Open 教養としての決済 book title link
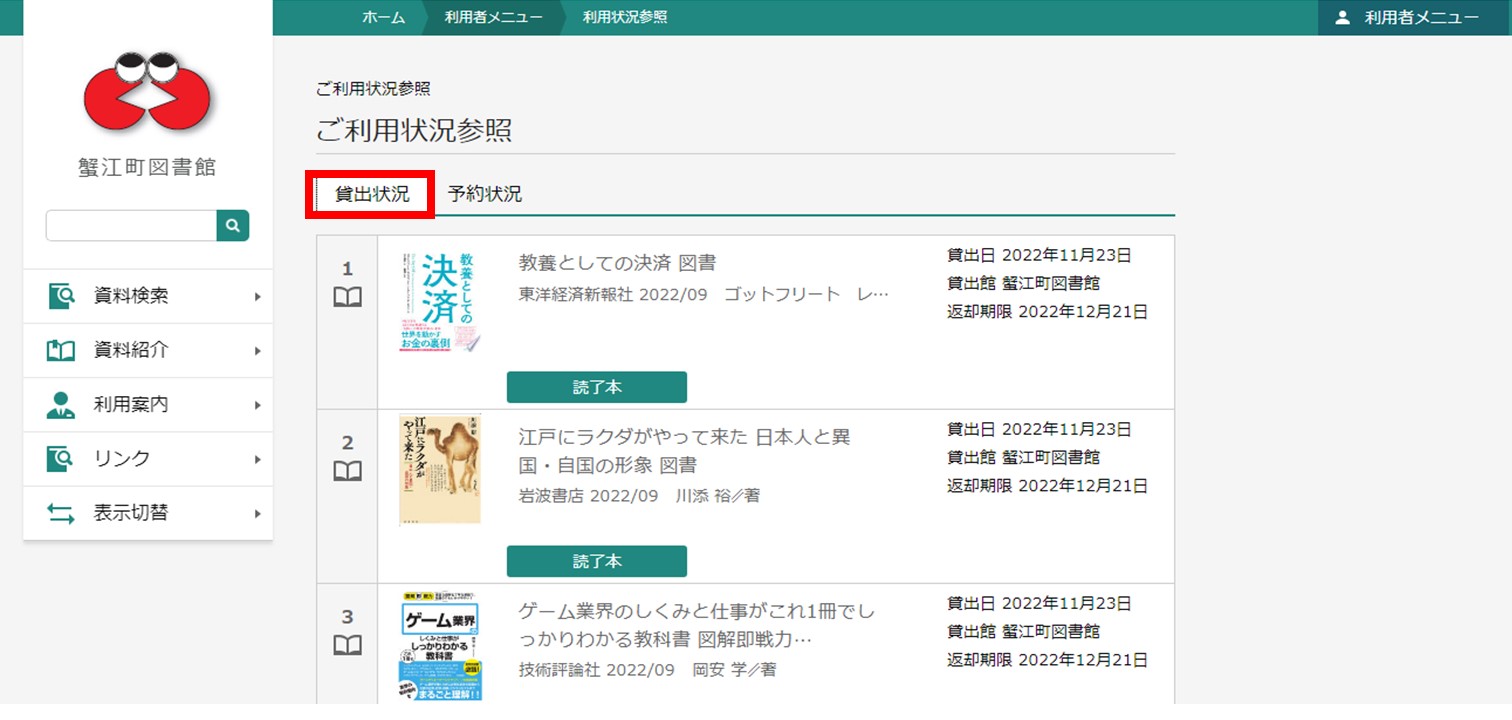 617,263
